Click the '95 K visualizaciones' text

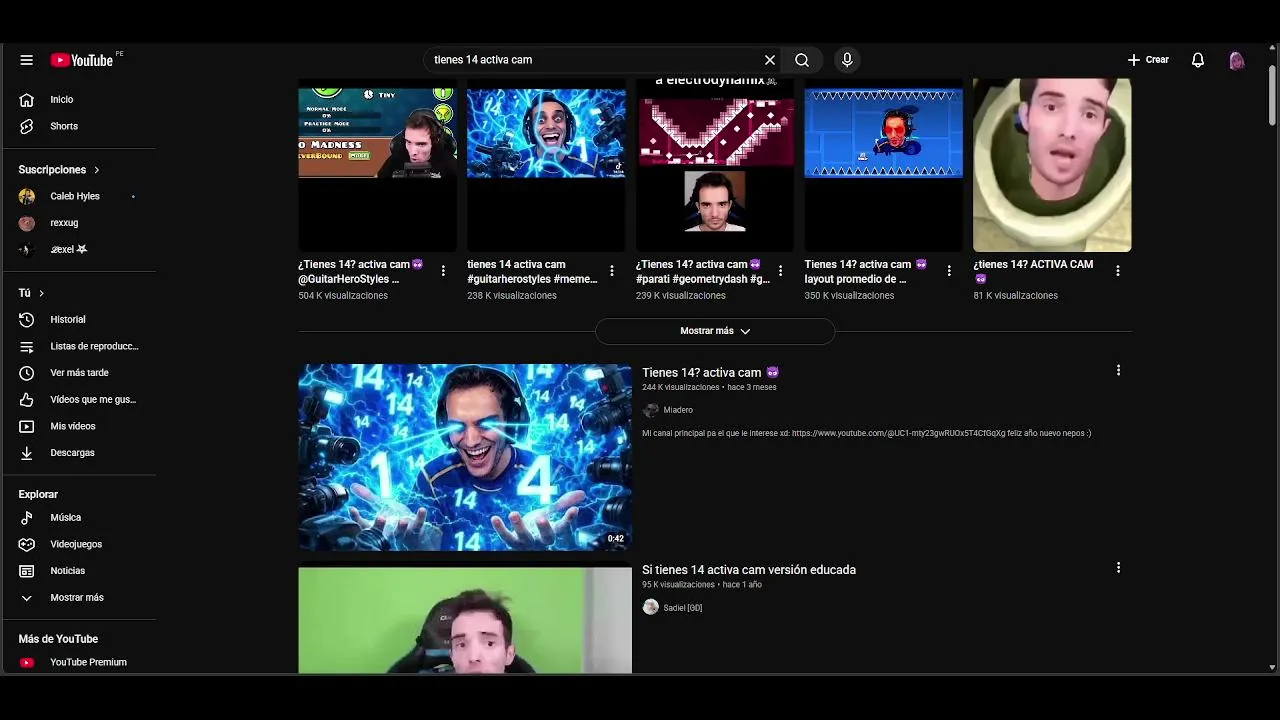[679, 585]
